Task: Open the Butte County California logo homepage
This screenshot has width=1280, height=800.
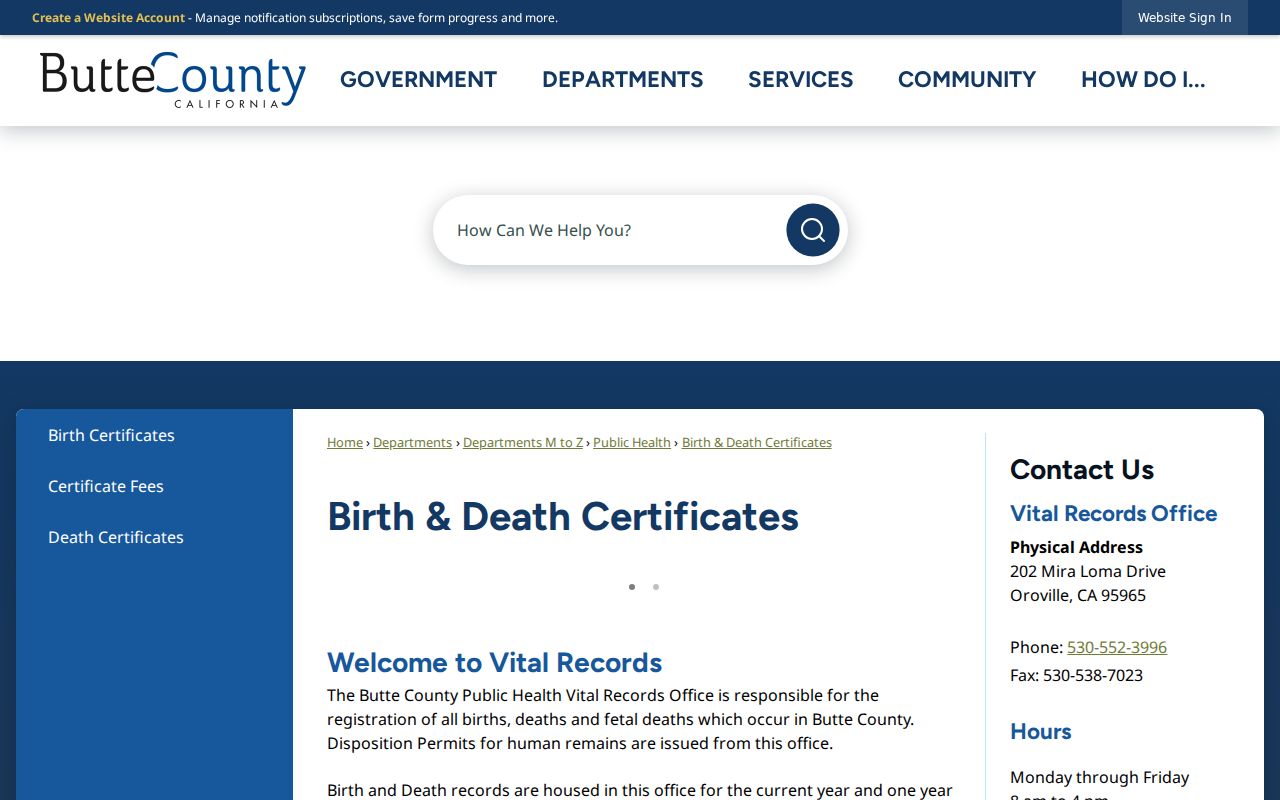Action: 173,80
